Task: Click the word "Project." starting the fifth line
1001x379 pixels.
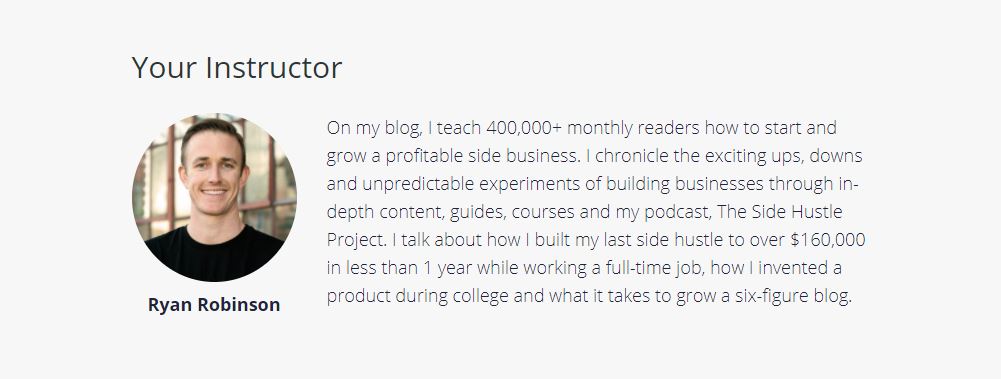Action: coord(357,240)
